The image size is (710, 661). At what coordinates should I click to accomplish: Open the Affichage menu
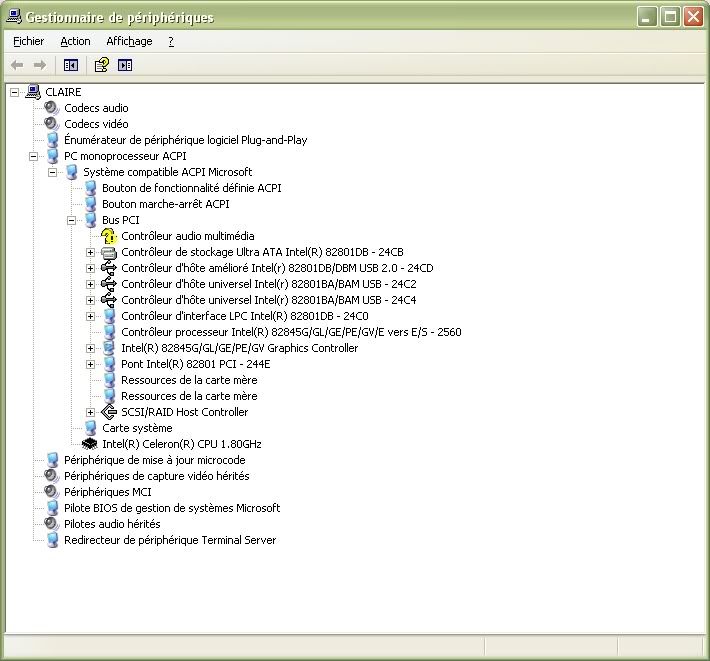pyautogui.click(x=129, y=41)
